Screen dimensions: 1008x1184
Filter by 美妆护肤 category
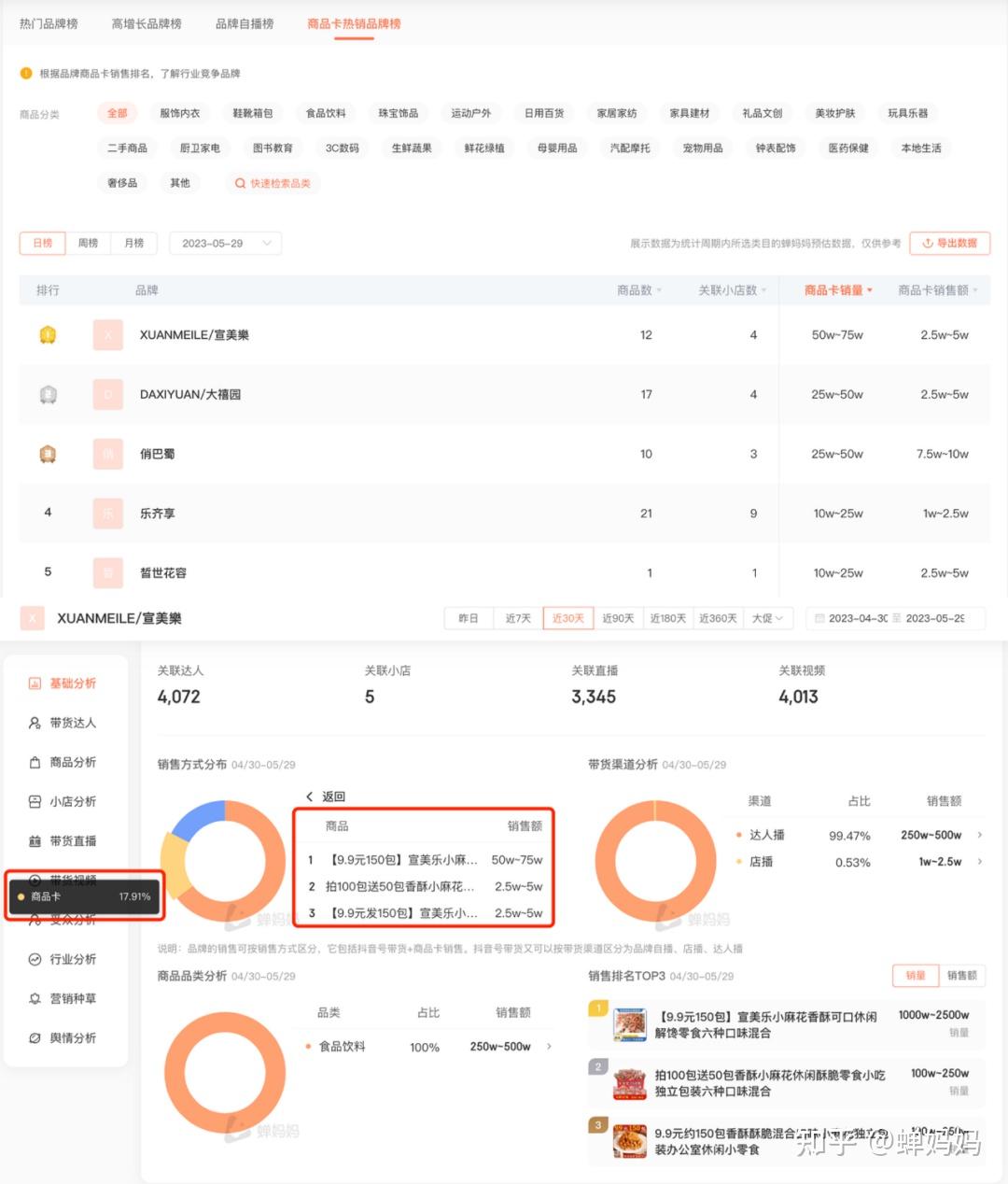point(835,113)
